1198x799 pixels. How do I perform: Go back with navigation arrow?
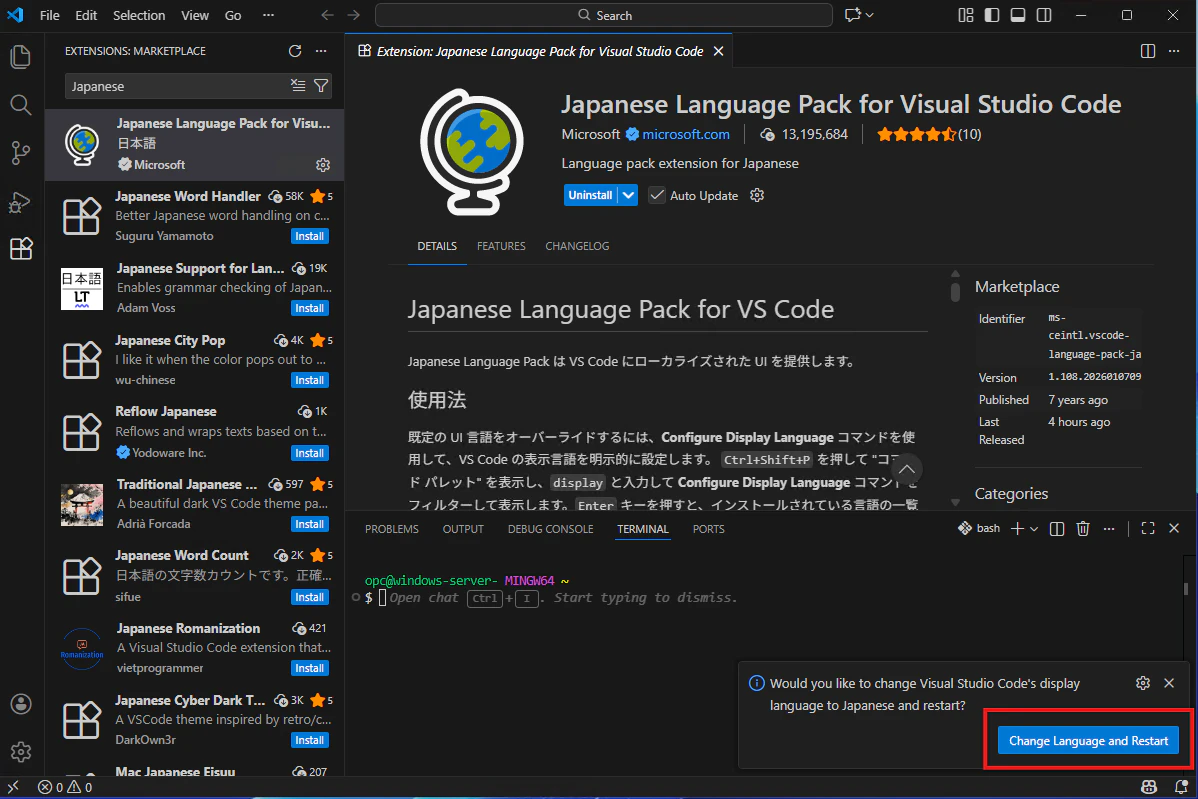tap(327, 15)
